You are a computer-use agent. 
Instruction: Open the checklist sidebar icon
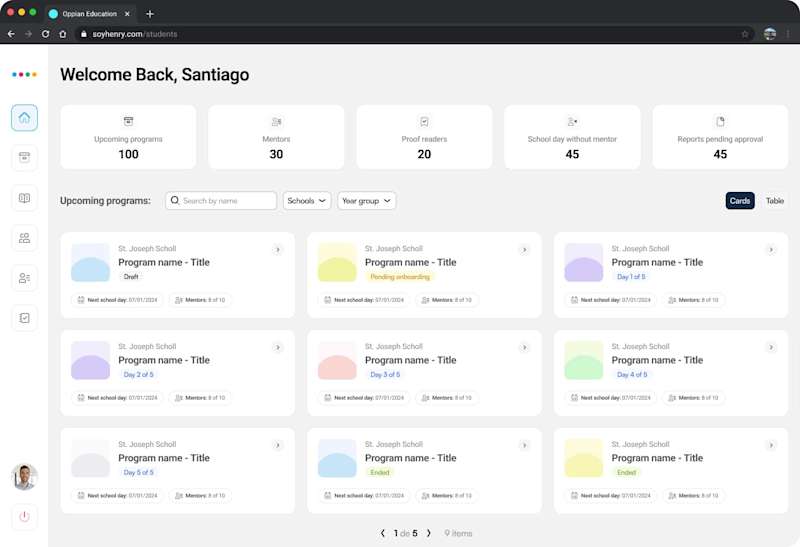[x=24, y=318]
